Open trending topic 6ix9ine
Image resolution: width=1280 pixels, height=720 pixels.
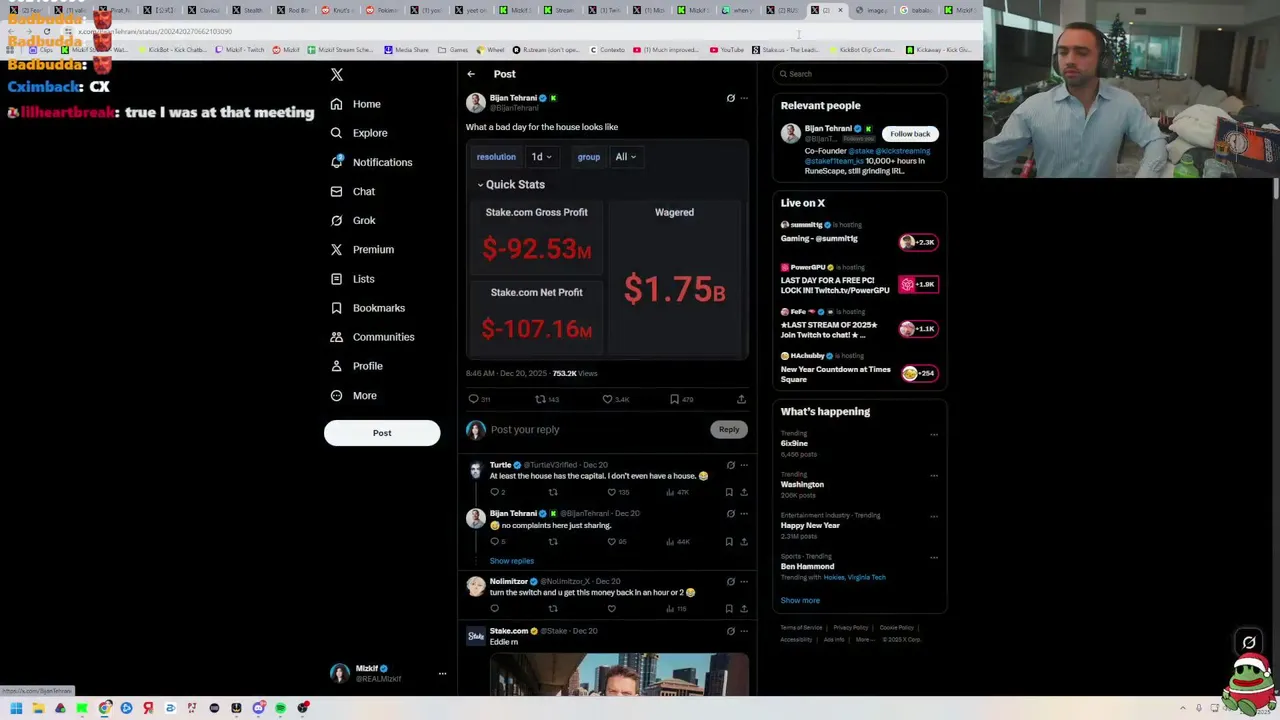[x=794, y=443]
